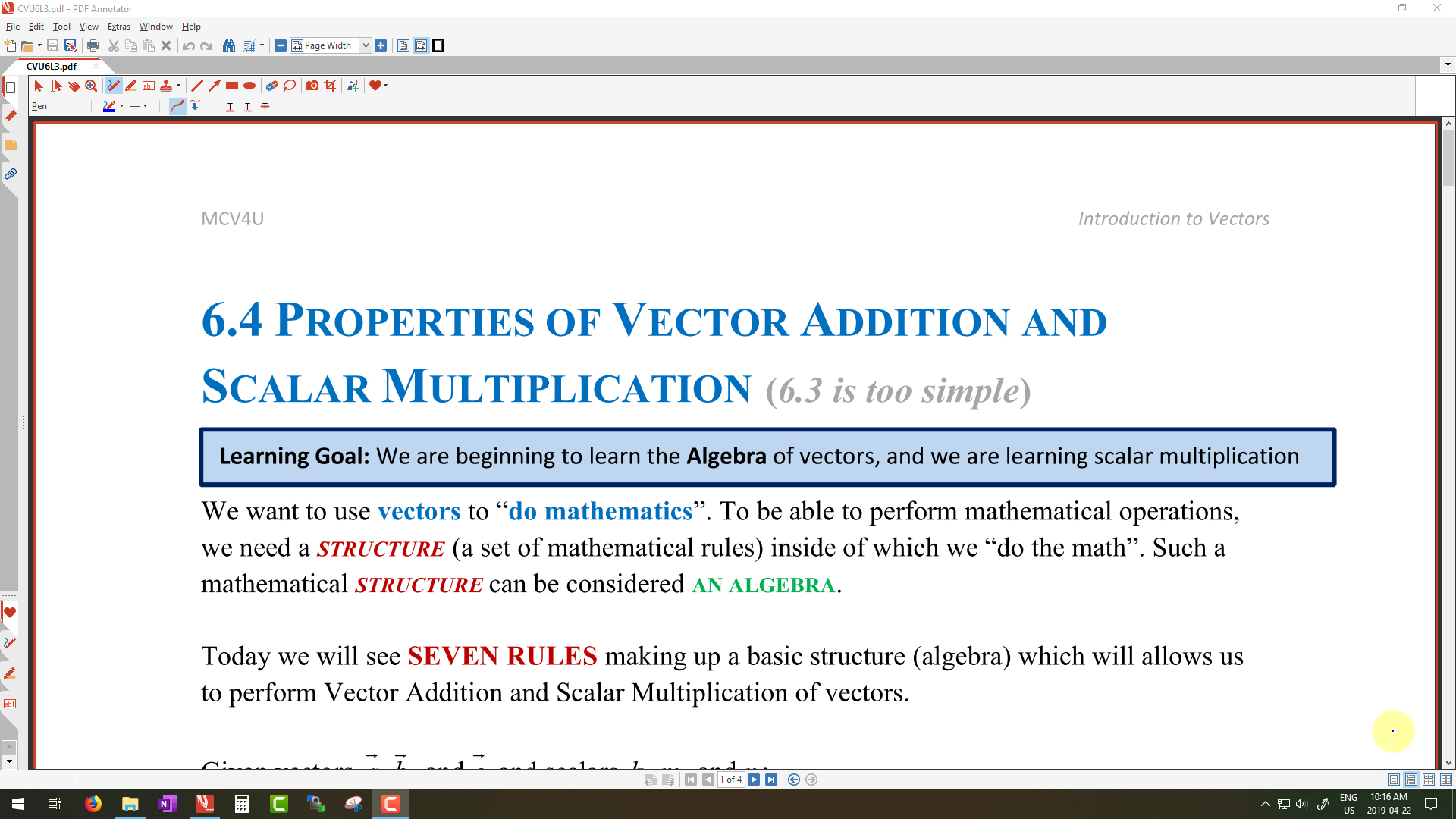Click the Find binoculars icon
Screen dimensions: 1456x819
pyautogui.click(x=229, y=45)
